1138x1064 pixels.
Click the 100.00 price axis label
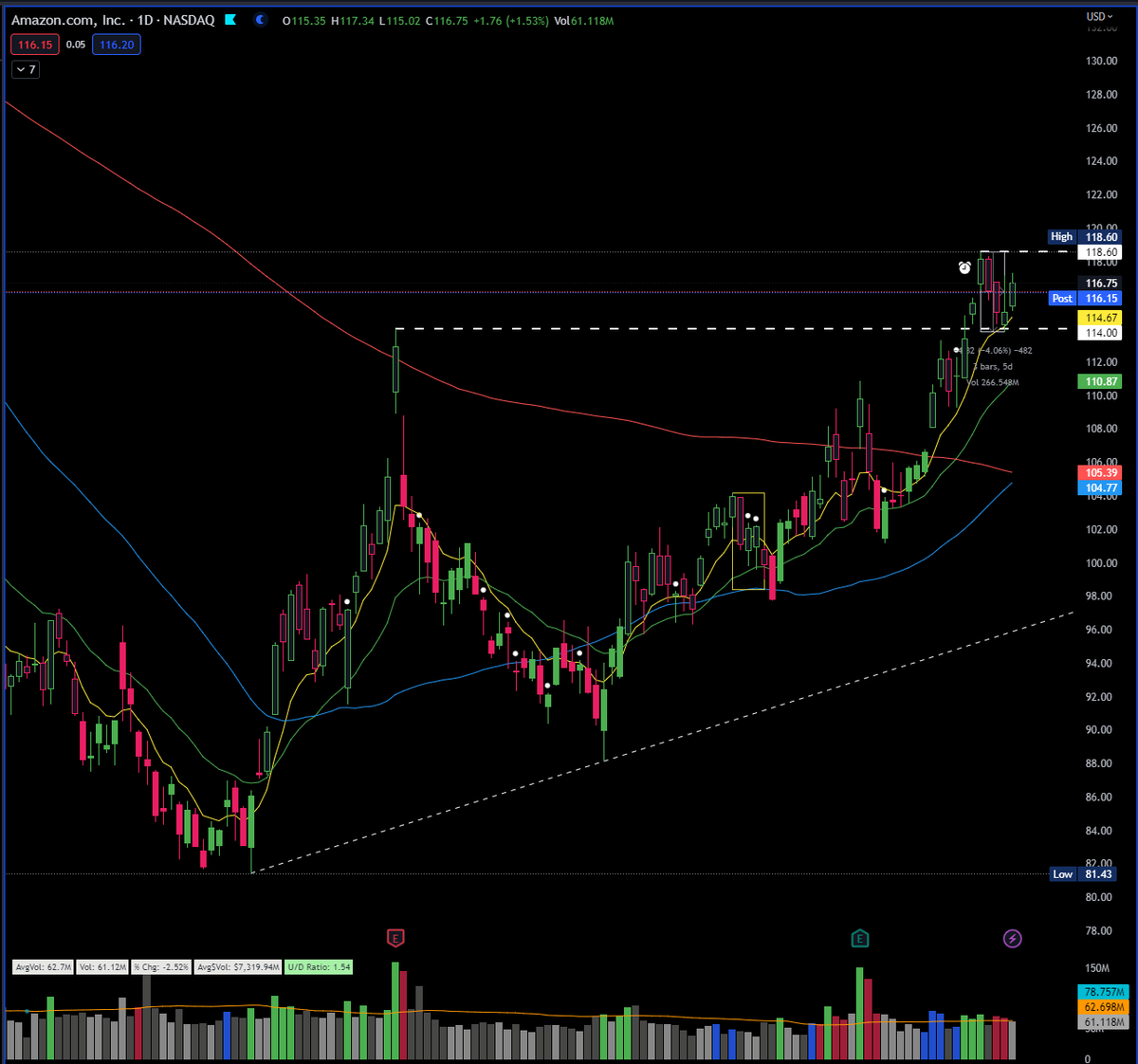(1101, 563)
